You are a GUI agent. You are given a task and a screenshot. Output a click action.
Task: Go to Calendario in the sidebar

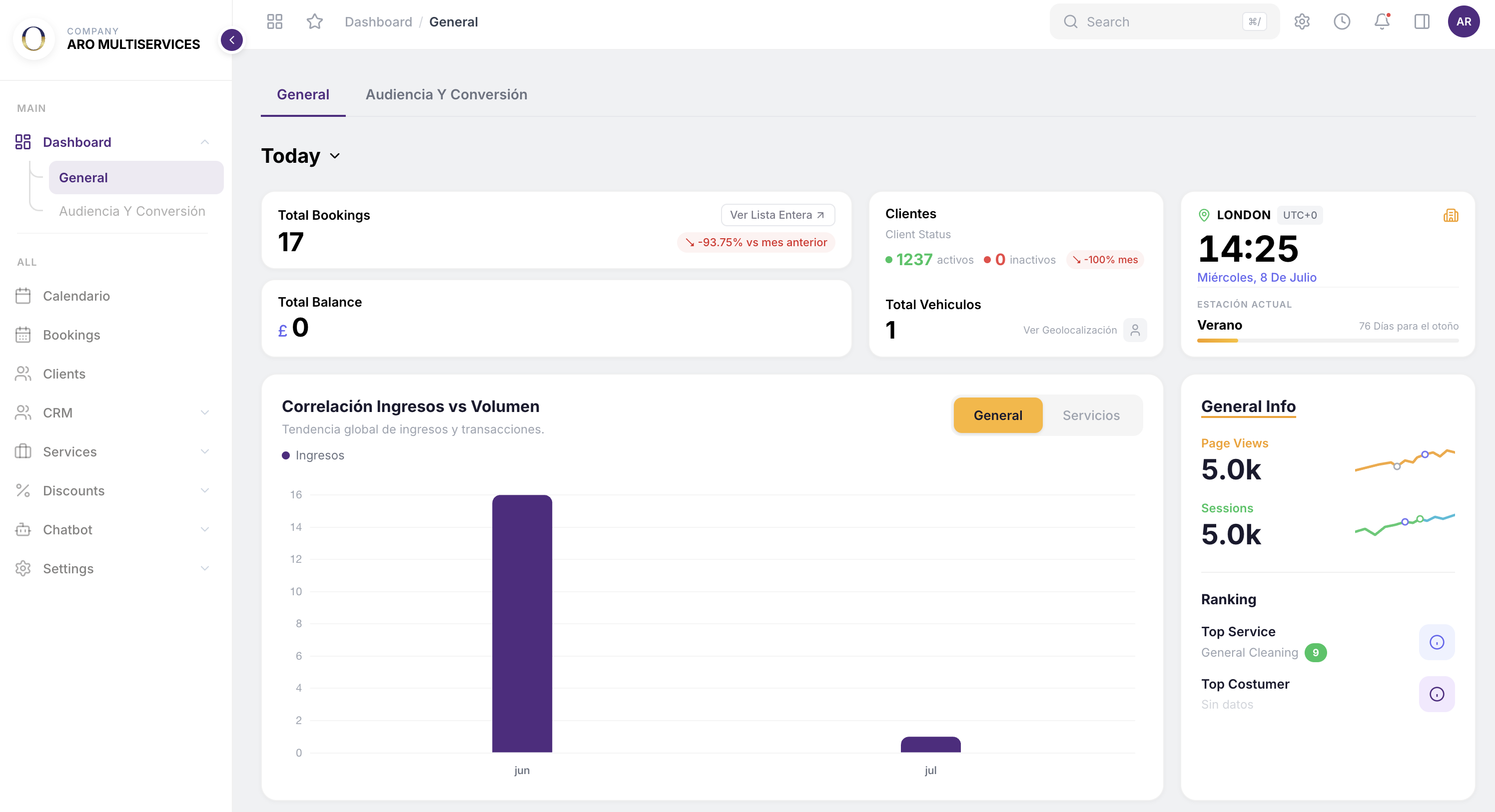76,296
